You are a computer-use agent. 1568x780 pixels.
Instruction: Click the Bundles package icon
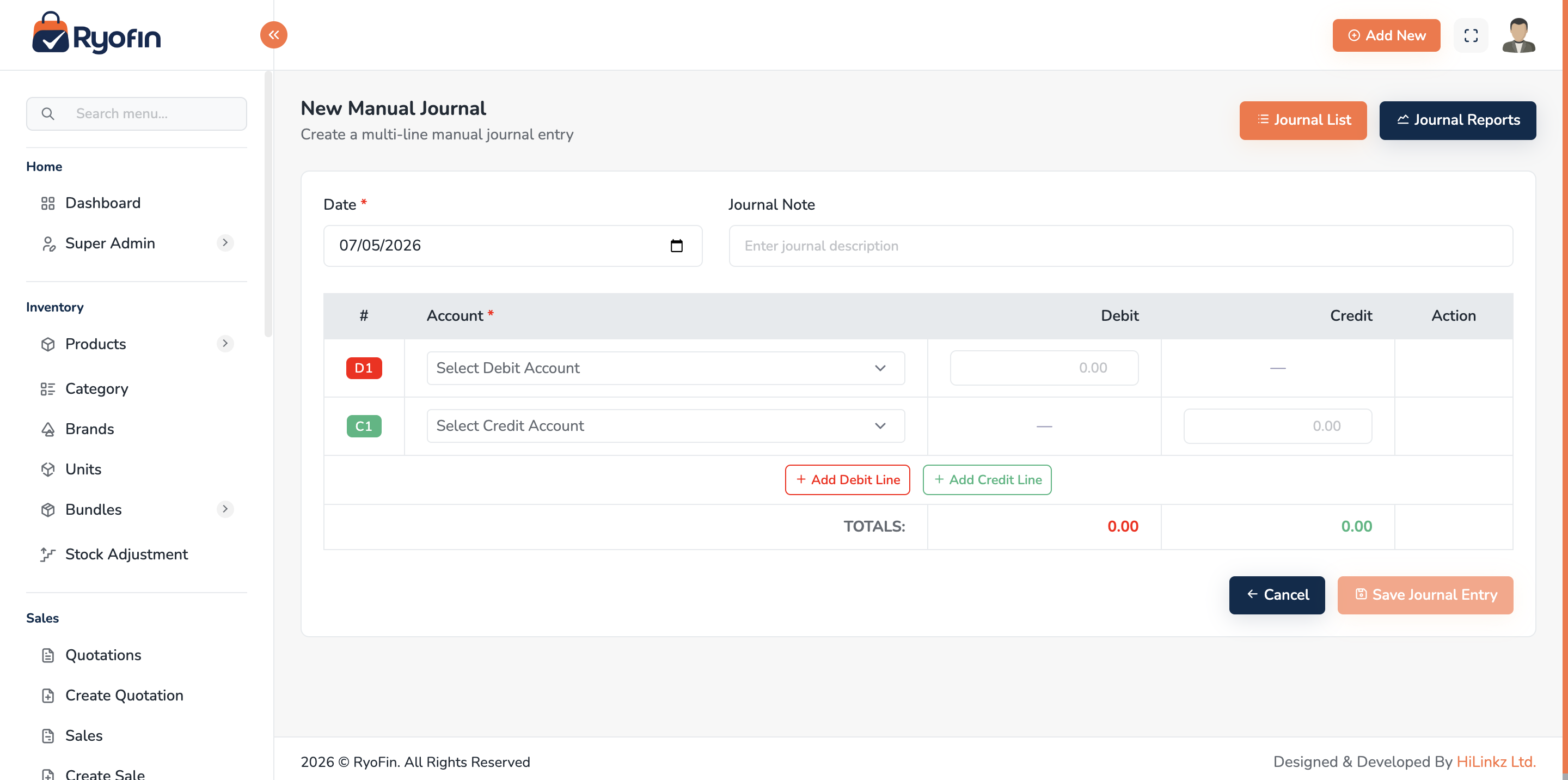[47, 510]
